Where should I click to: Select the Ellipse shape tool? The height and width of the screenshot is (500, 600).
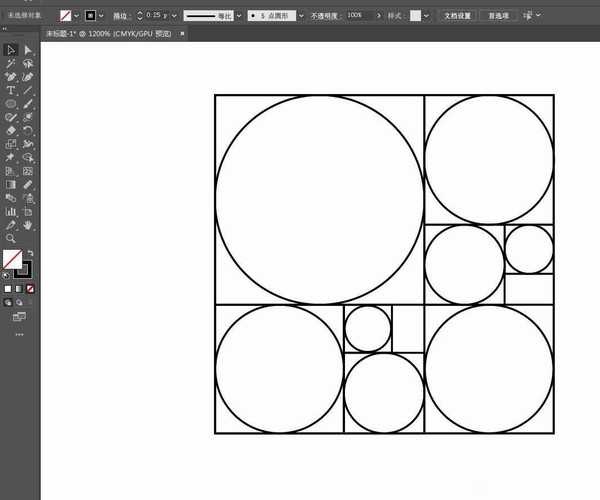10,104
